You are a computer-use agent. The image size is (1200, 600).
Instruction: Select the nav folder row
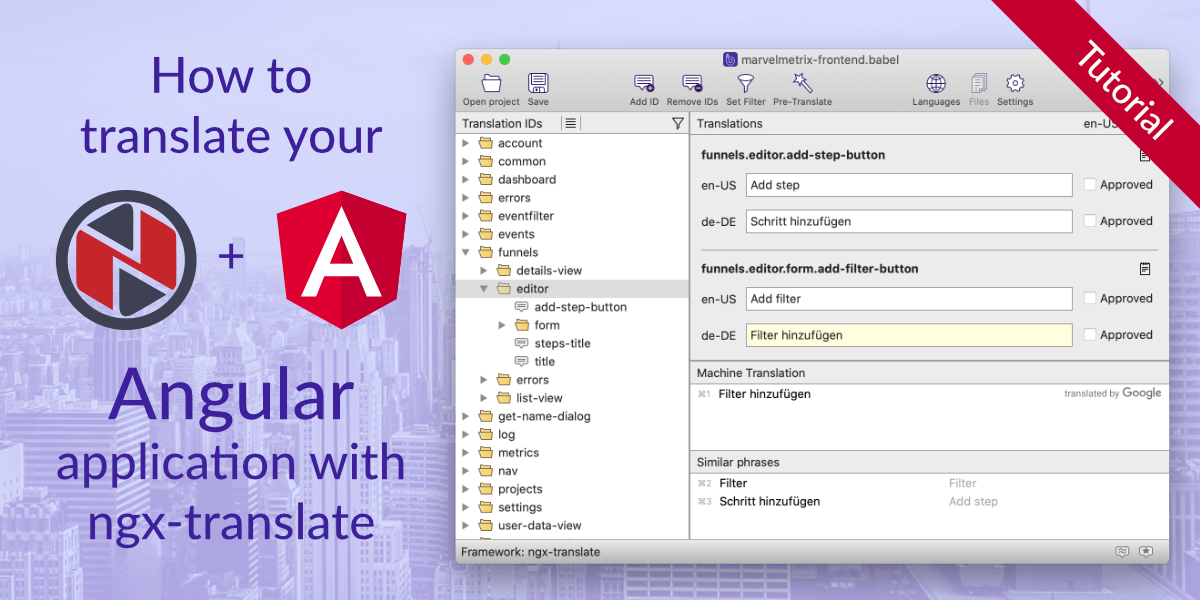pyautogui.click(x=572, y=471)
